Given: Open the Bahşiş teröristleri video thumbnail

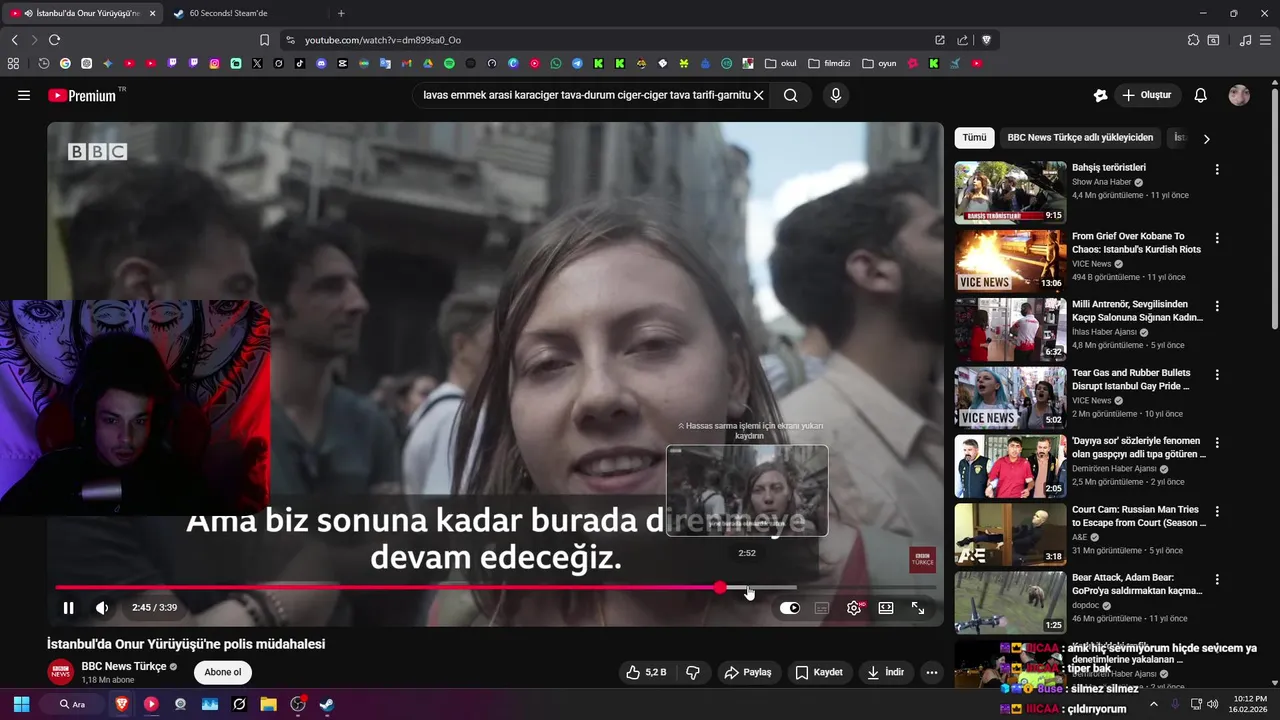Looking at the screenshot, I should (x=1010, y=192).
